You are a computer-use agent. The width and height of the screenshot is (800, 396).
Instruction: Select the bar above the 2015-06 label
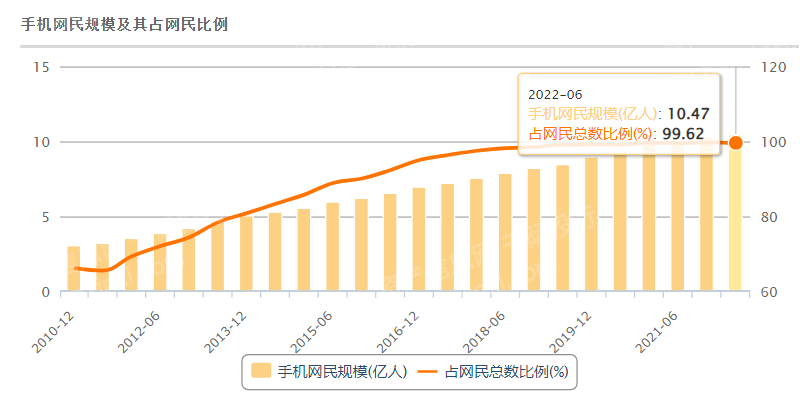coord(333,247)
